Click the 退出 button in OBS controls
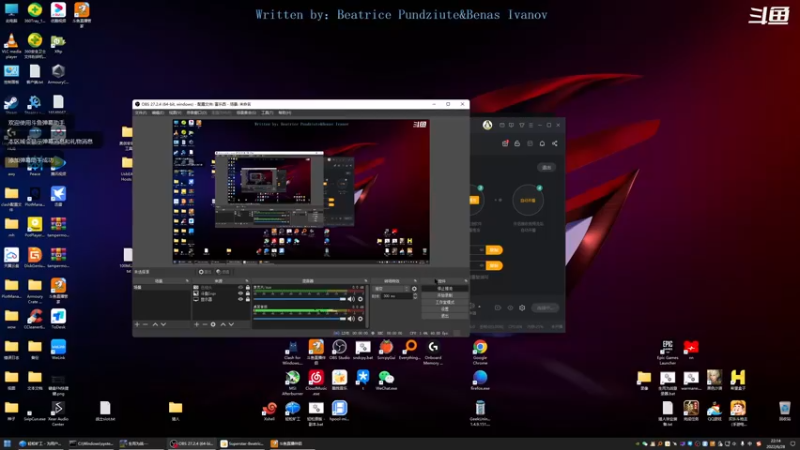The image size is (800, 450). coord(445,316)
